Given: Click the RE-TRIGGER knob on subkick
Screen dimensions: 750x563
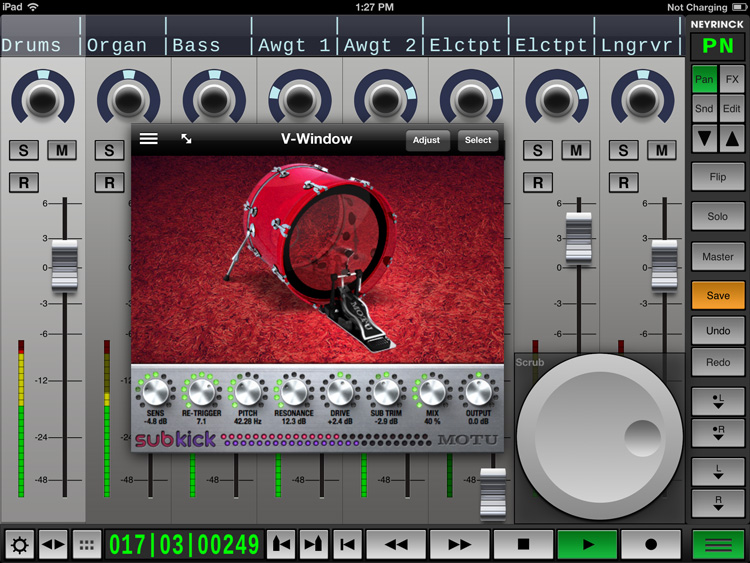Looking at the screenshot, I should point(201,391).
